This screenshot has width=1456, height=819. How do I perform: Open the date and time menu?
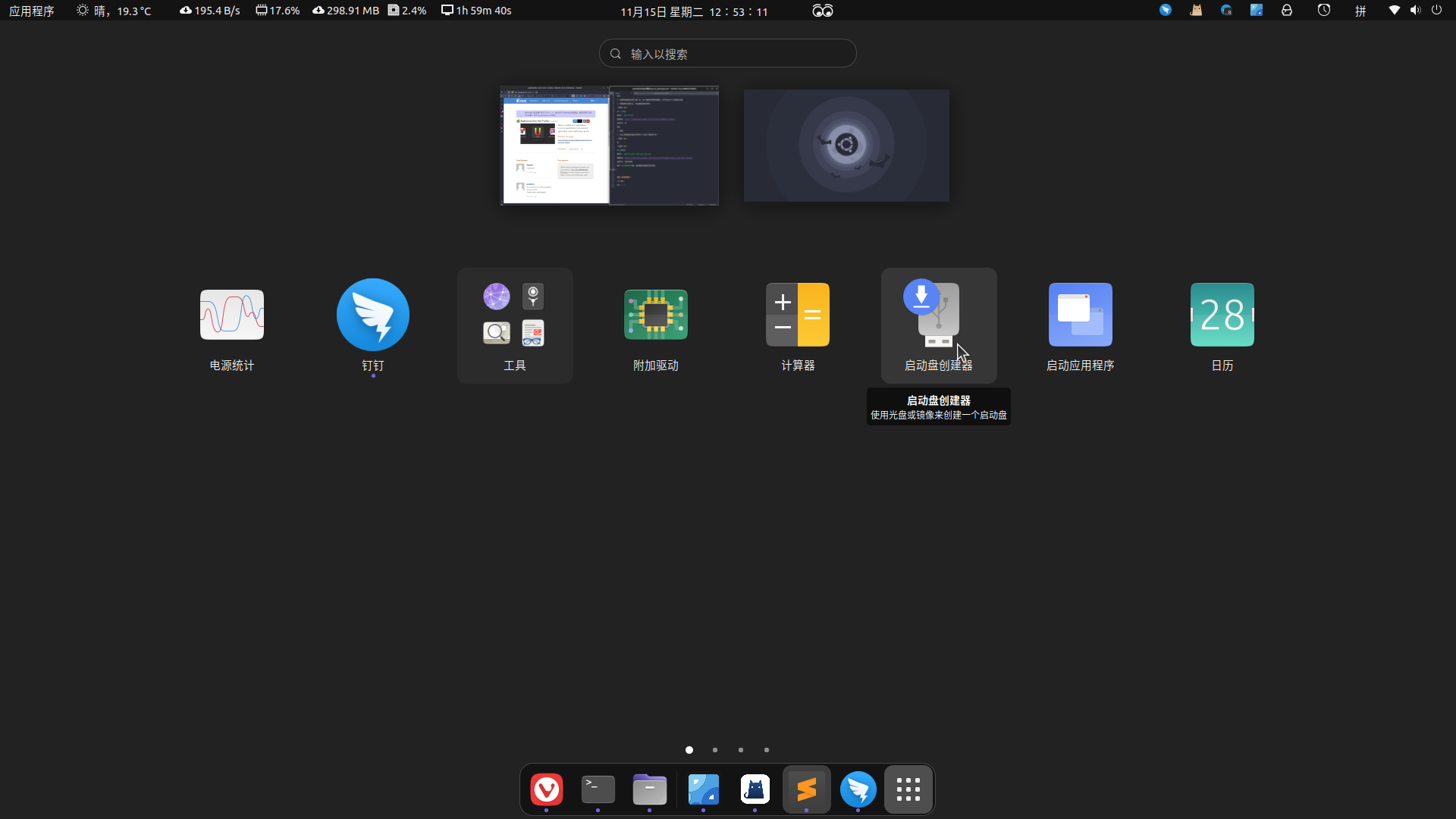(x=694, y=11)
